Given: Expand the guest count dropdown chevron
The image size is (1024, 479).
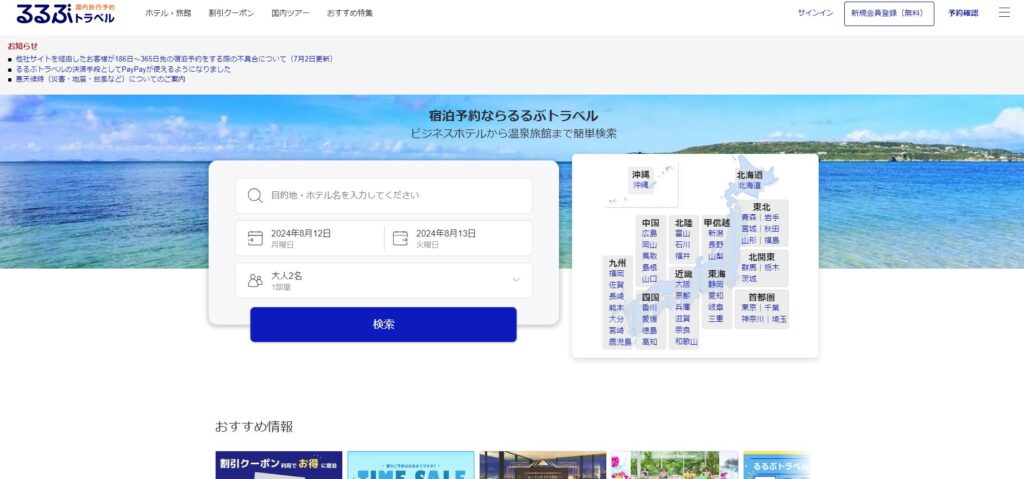Looking at the screenshot, I should pos(516,280).
